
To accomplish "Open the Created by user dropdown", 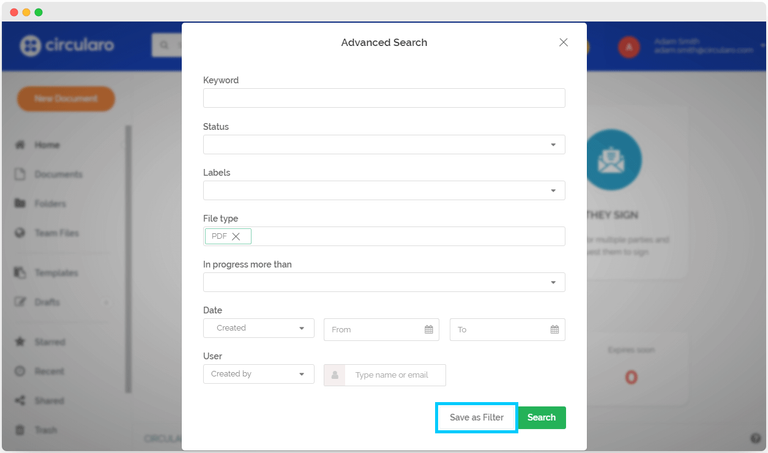I will pyautogui.click(x=258, y=374).
